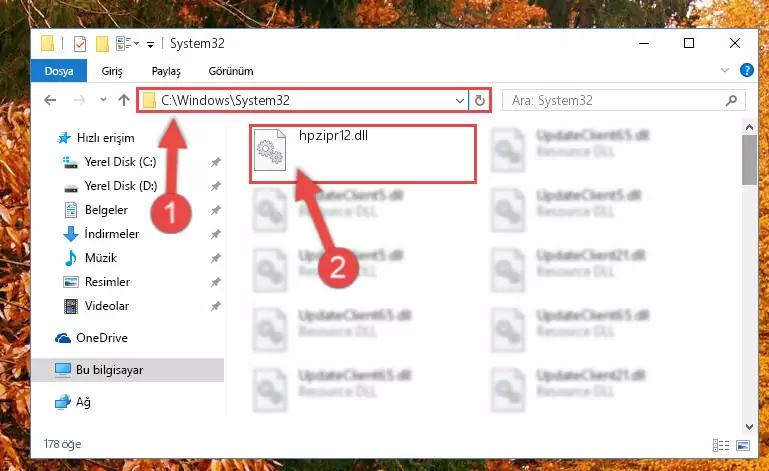Open the Dosya ribbon tab
This screenshot has height=471, width=769.
tap(59, 71)
